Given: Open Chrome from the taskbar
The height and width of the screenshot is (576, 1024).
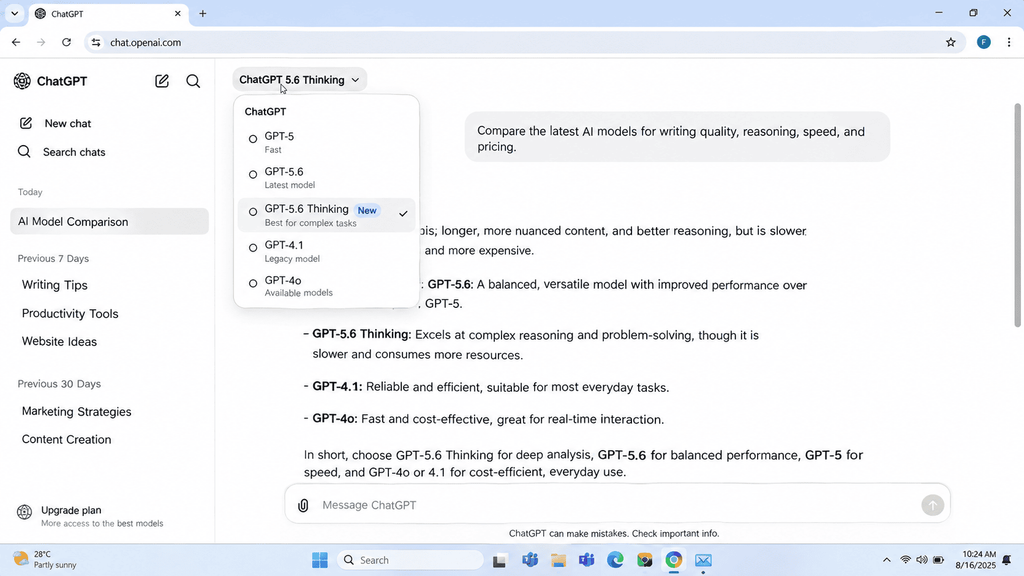Looking at the screenshot, I should 673,560.
